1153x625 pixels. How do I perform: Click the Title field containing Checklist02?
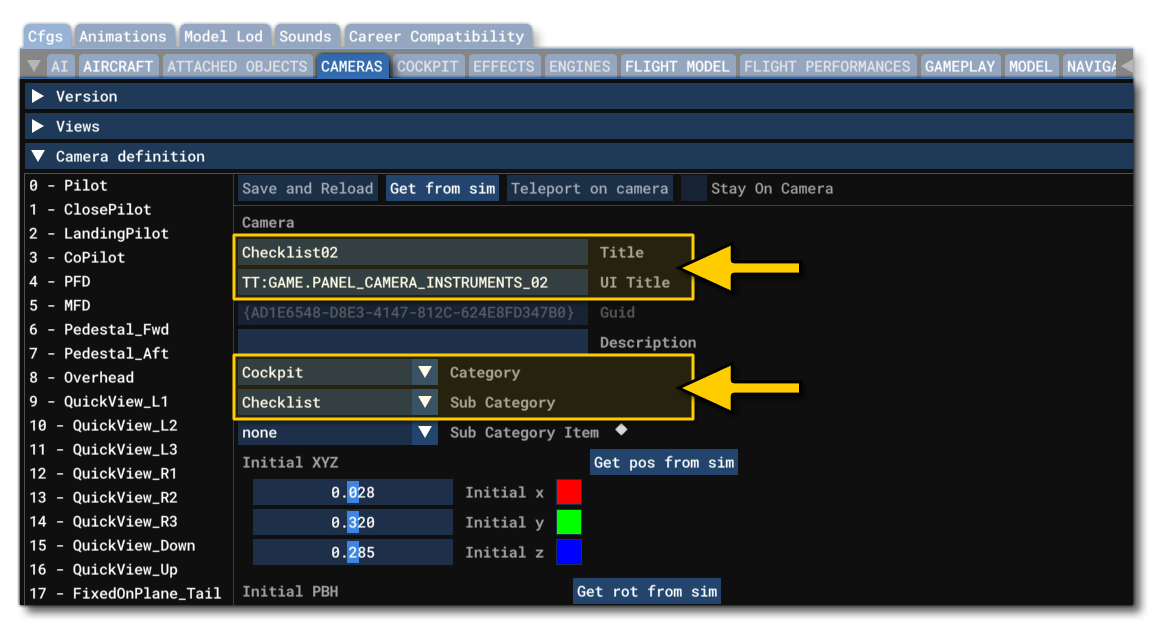[x=412, y=252]
